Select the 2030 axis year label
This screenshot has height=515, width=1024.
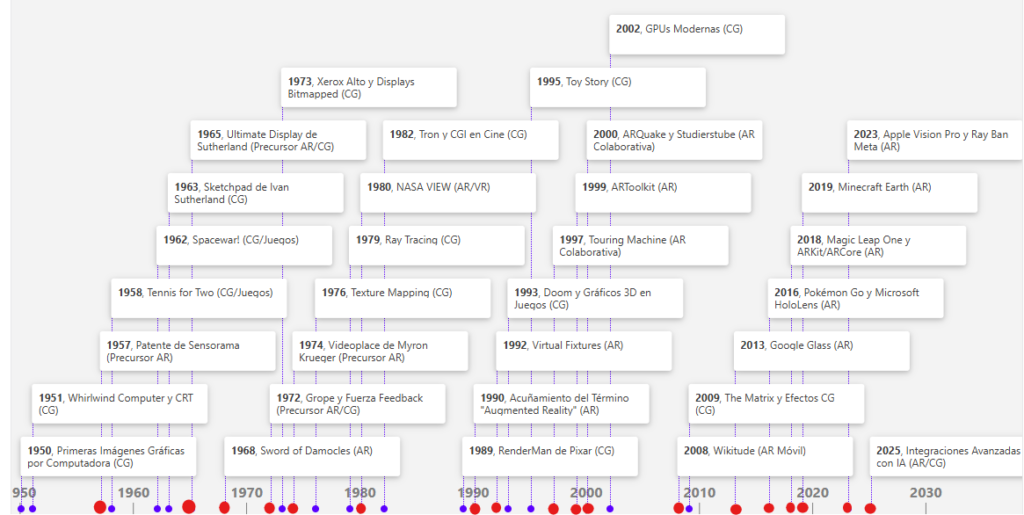[x=925, y=493]
